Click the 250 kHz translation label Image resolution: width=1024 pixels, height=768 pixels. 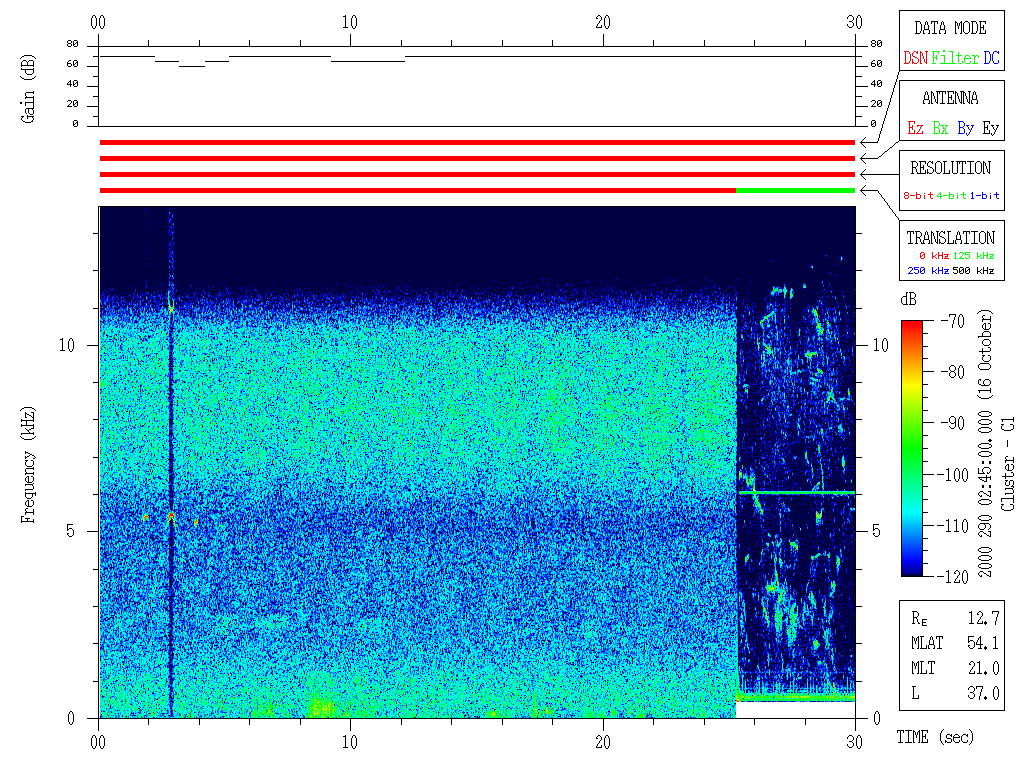(926, 270)
